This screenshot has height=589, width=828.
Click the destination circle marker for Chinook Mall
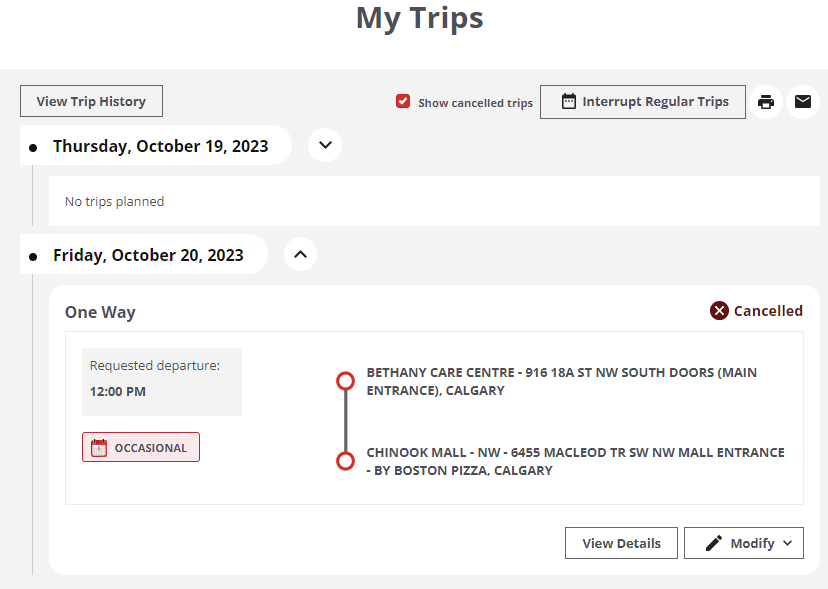coord(345,461)
